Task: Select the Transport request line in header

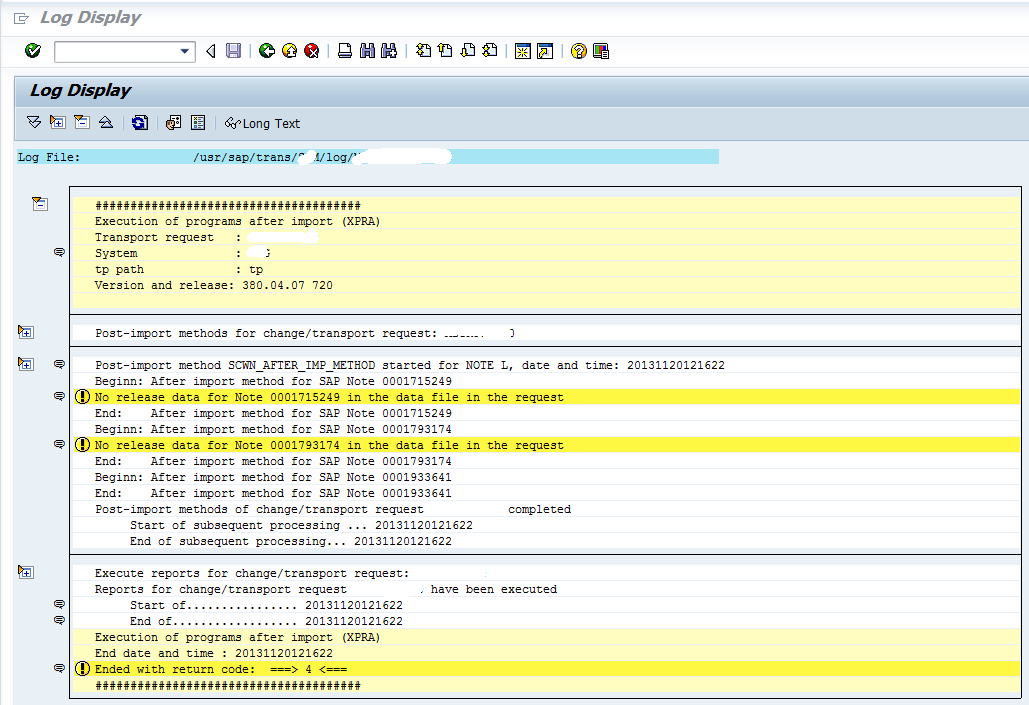Action: 546,237
